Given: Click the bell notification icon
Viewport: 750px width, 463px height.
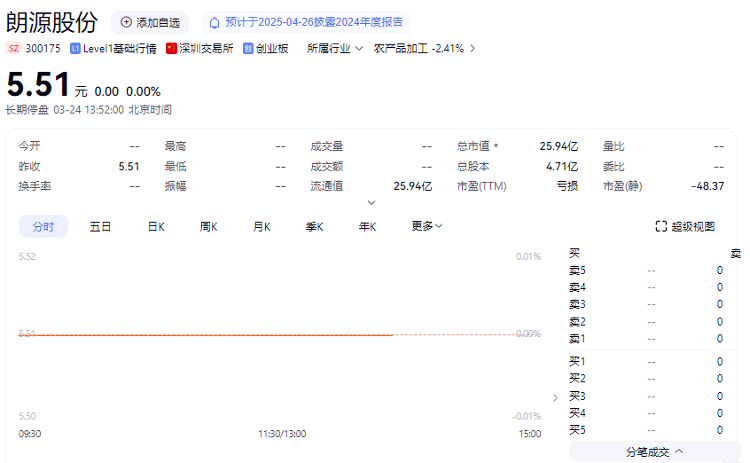Looking at the screenshot, I should [215, 22].
